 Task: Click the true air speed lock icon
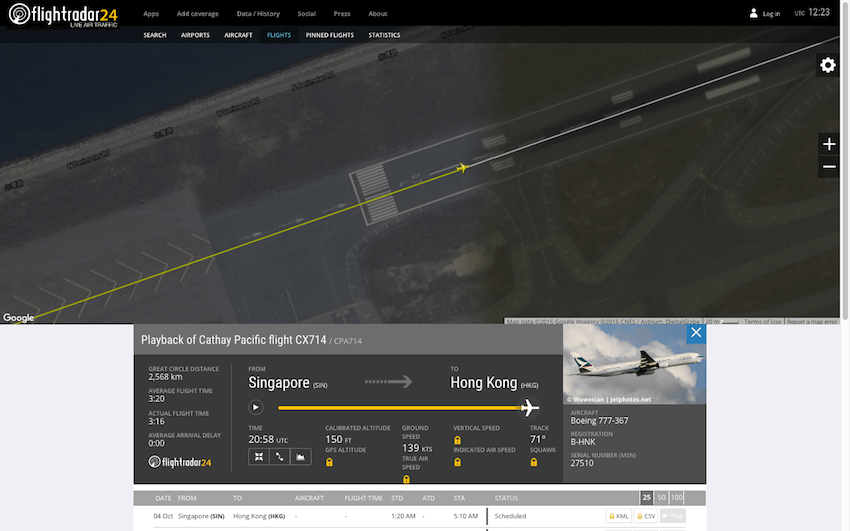pyautogui.click(x=406, y=479)
